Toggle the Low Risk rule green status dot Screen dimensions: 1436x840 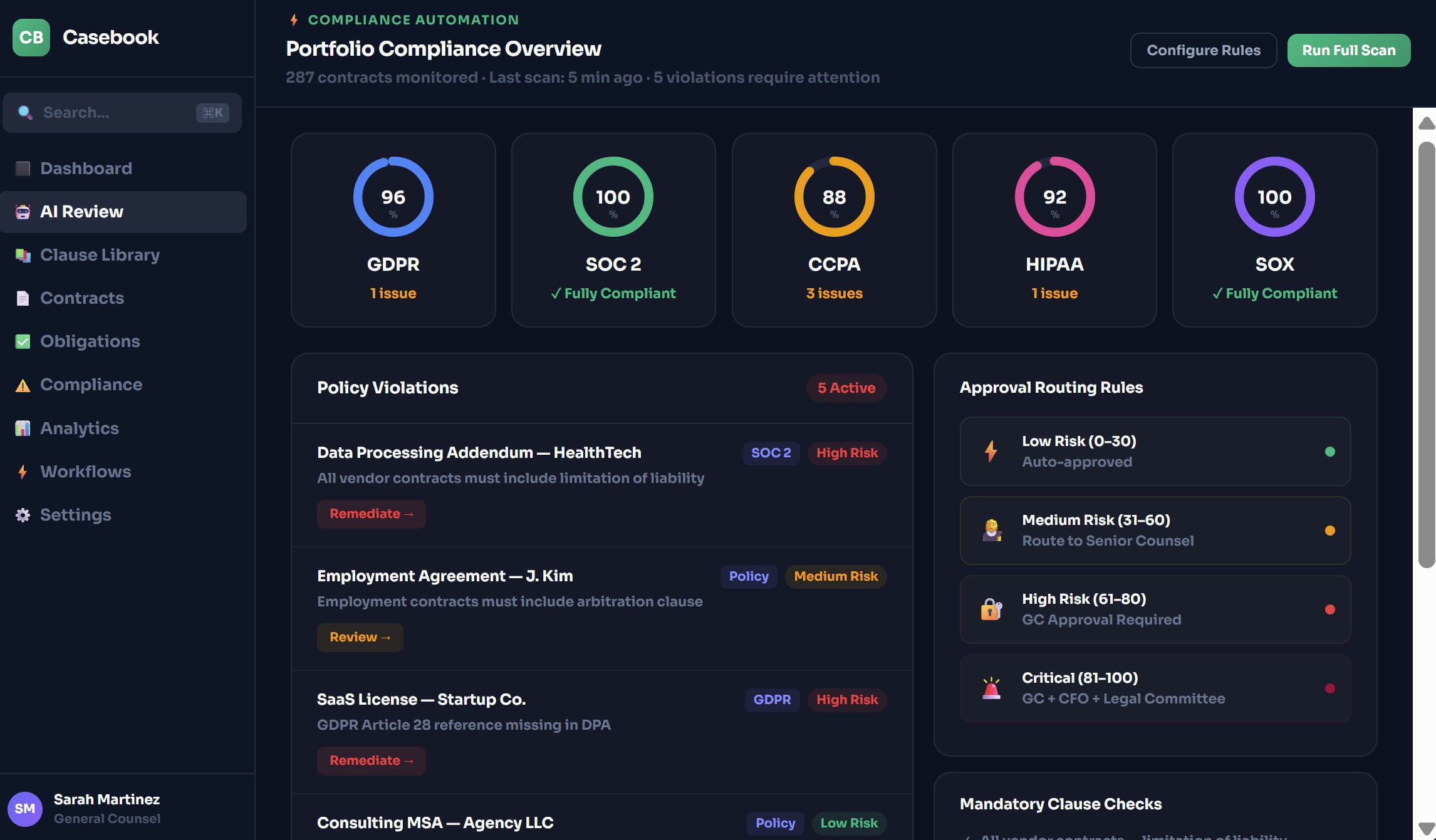[1329, 452]
